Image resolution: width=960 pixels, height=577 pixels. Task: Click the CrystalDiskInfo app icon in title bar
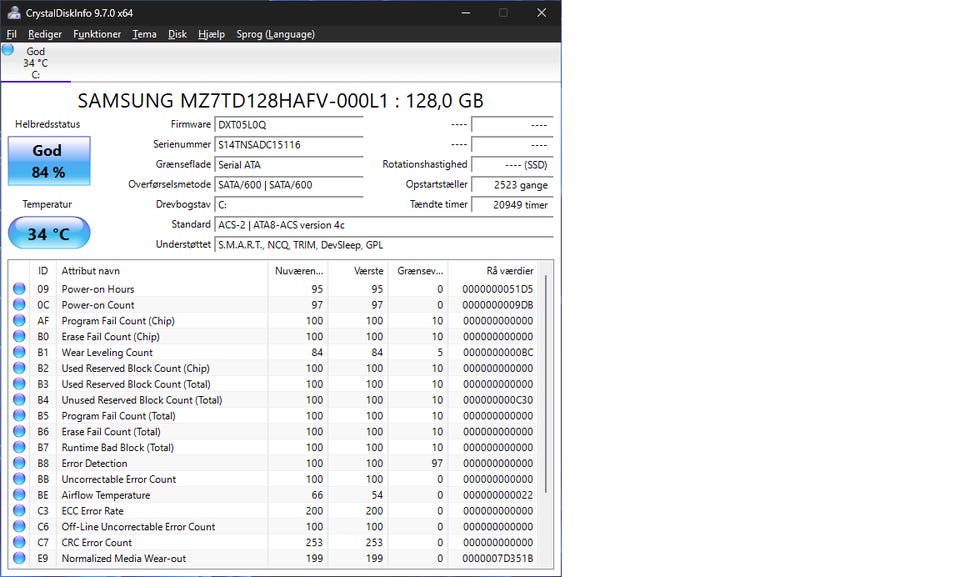pyautogui.click(x=13, y=13)
